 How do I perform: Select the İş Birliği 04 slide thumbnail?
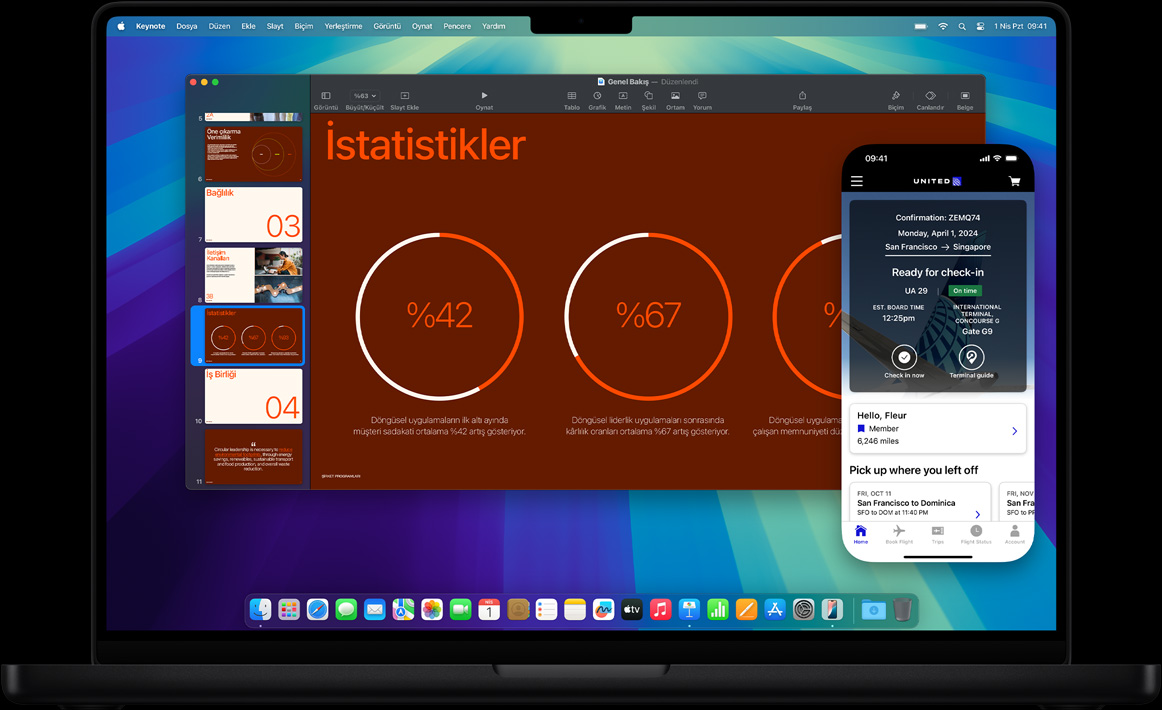253,396
